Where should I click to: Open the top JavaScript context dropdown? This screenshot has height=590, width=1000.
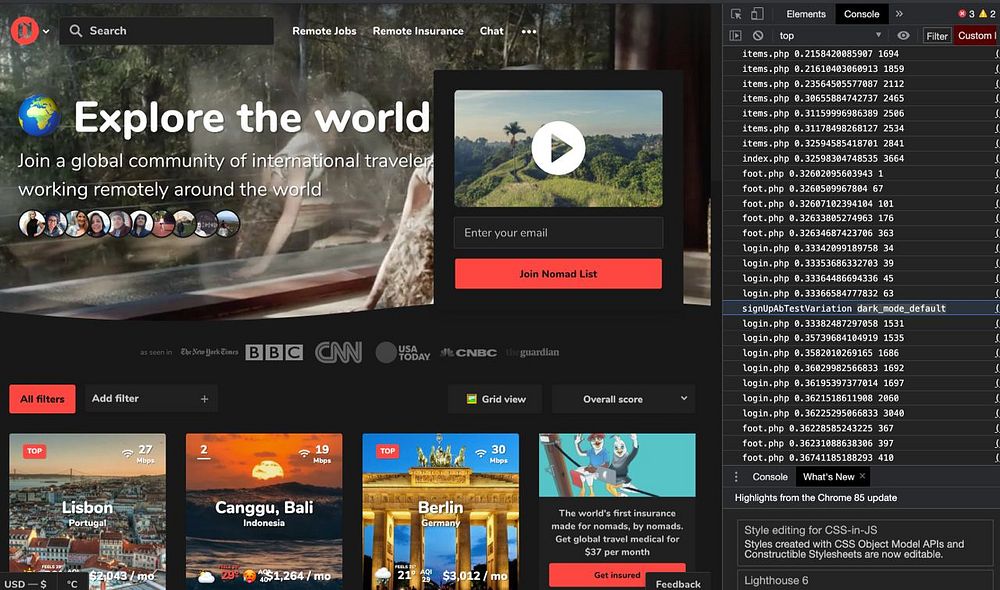click(x=830, y=36)
